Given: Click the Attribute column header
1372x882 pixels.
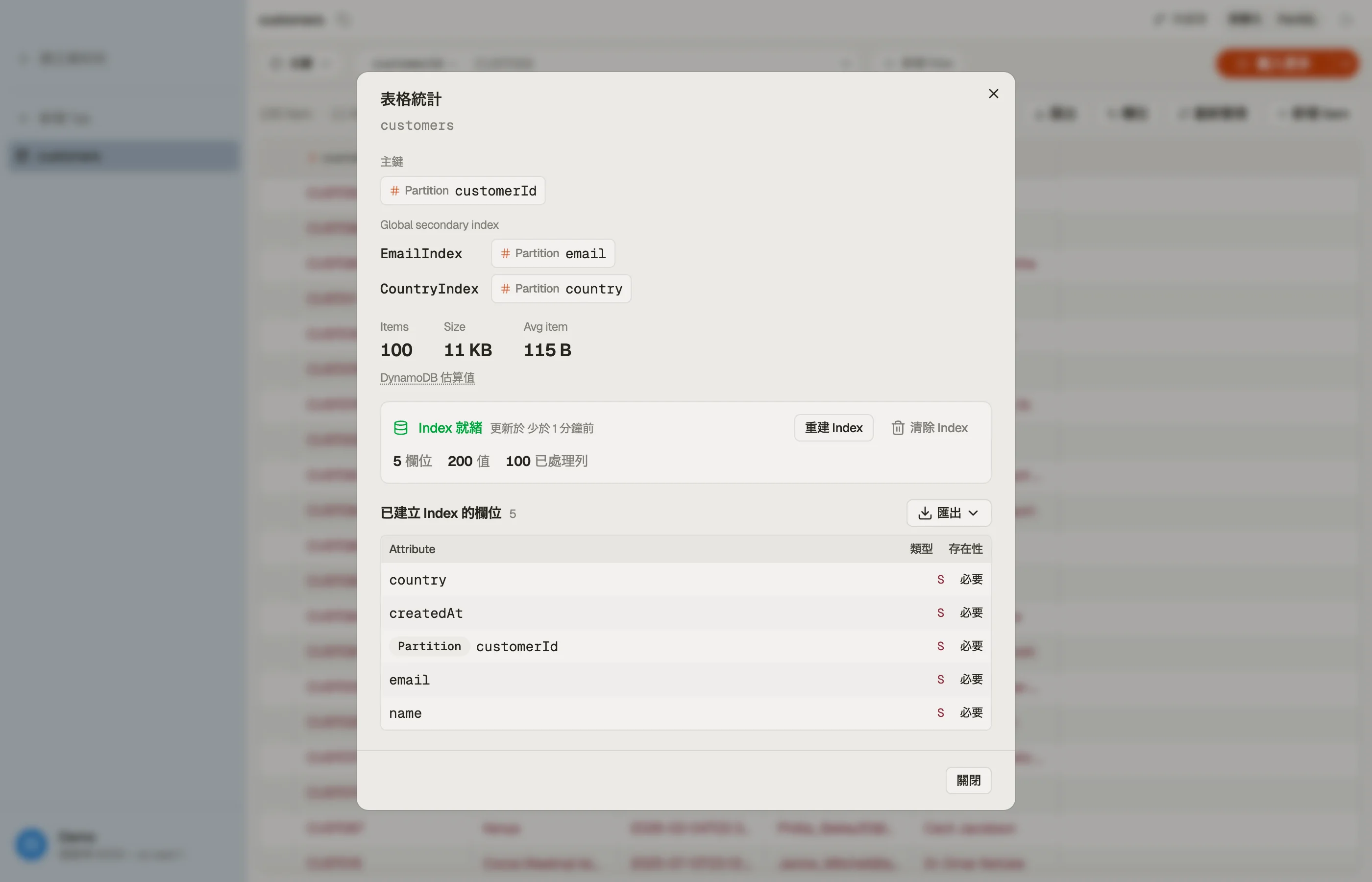Looking at the screenshot, I should [x=412, y=549].
